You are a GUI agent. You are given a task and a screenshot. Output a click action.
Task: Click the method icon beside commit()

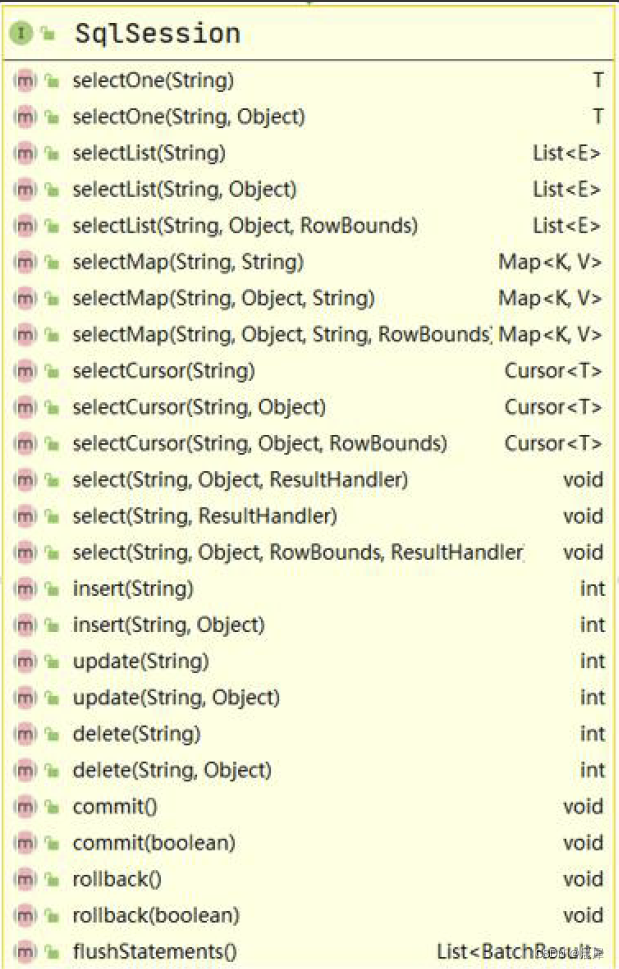24,806
